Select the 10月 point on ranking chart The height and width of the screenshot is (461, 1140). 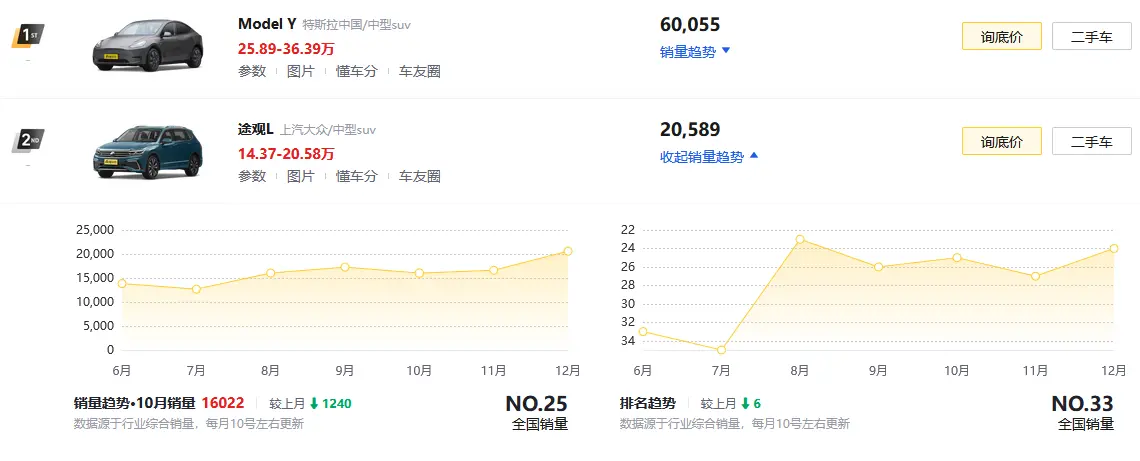pos(957,258)
